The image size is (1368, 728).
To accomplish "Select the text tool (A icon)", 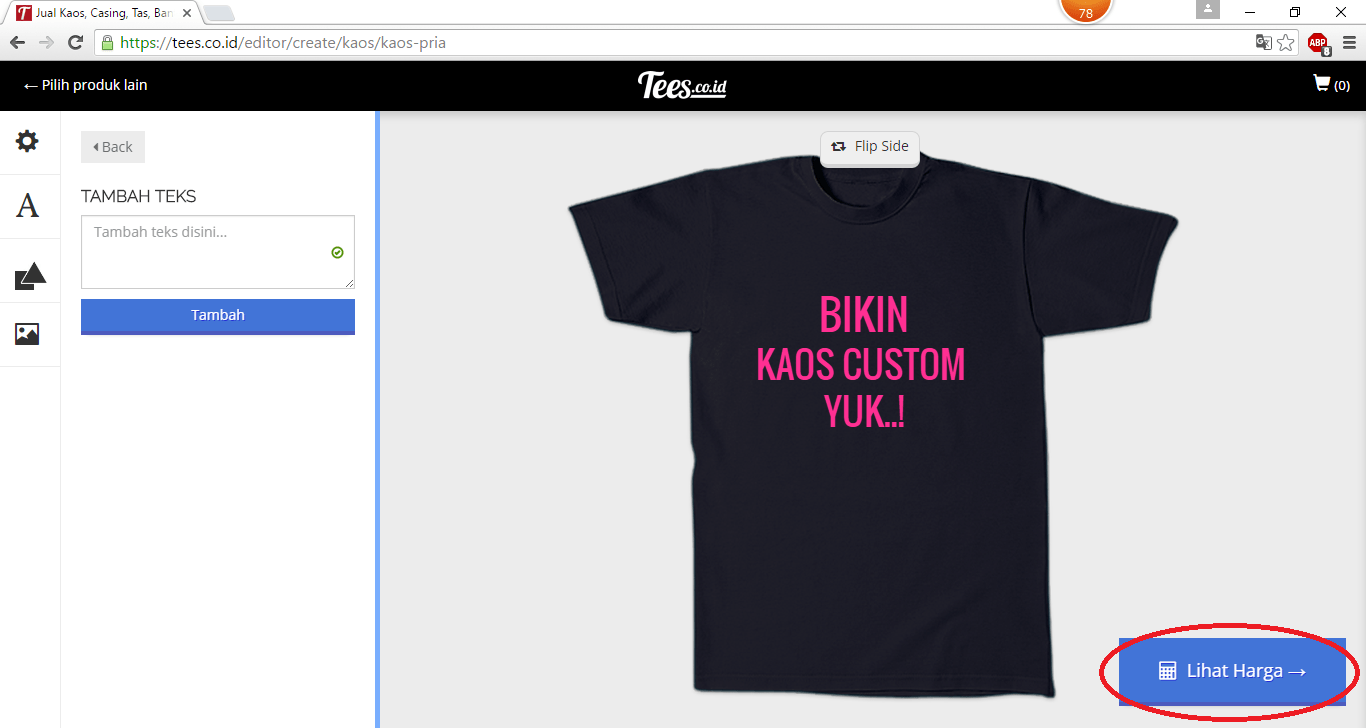I will point(30,205).
